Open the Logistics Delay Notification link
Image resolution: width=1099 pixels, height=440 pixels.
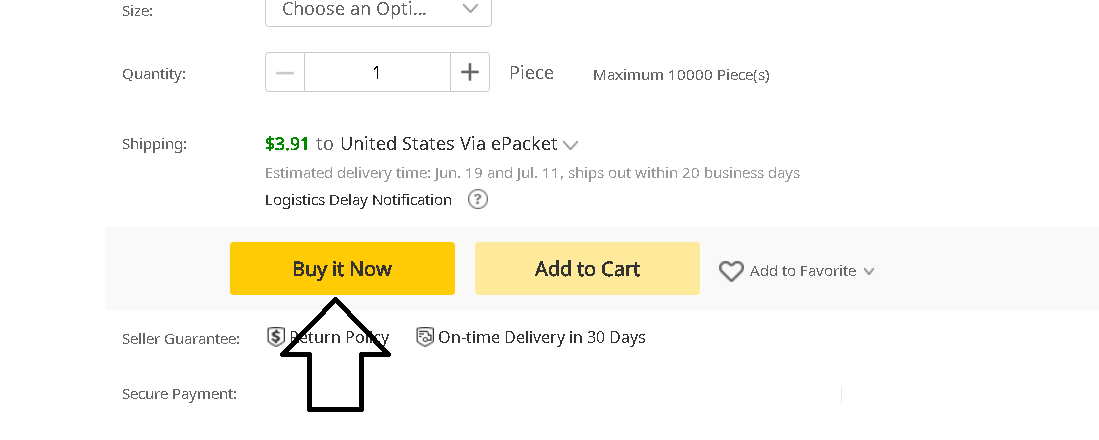tap(358, 200)
